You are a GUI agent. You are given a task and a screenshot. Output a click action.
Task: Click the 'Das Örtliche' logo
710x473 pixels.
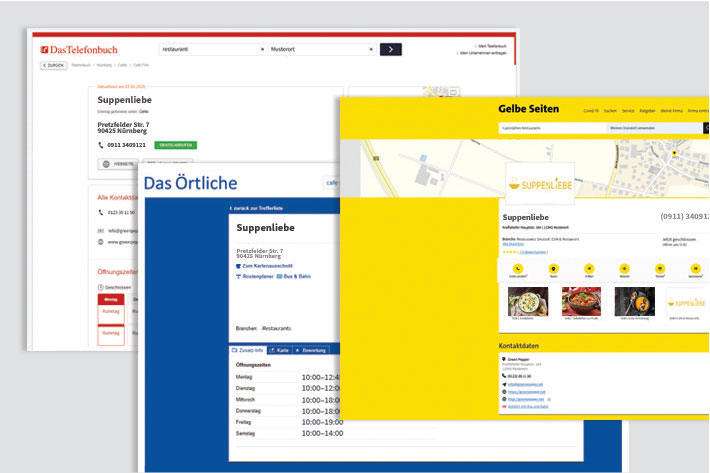coord(190,183)
